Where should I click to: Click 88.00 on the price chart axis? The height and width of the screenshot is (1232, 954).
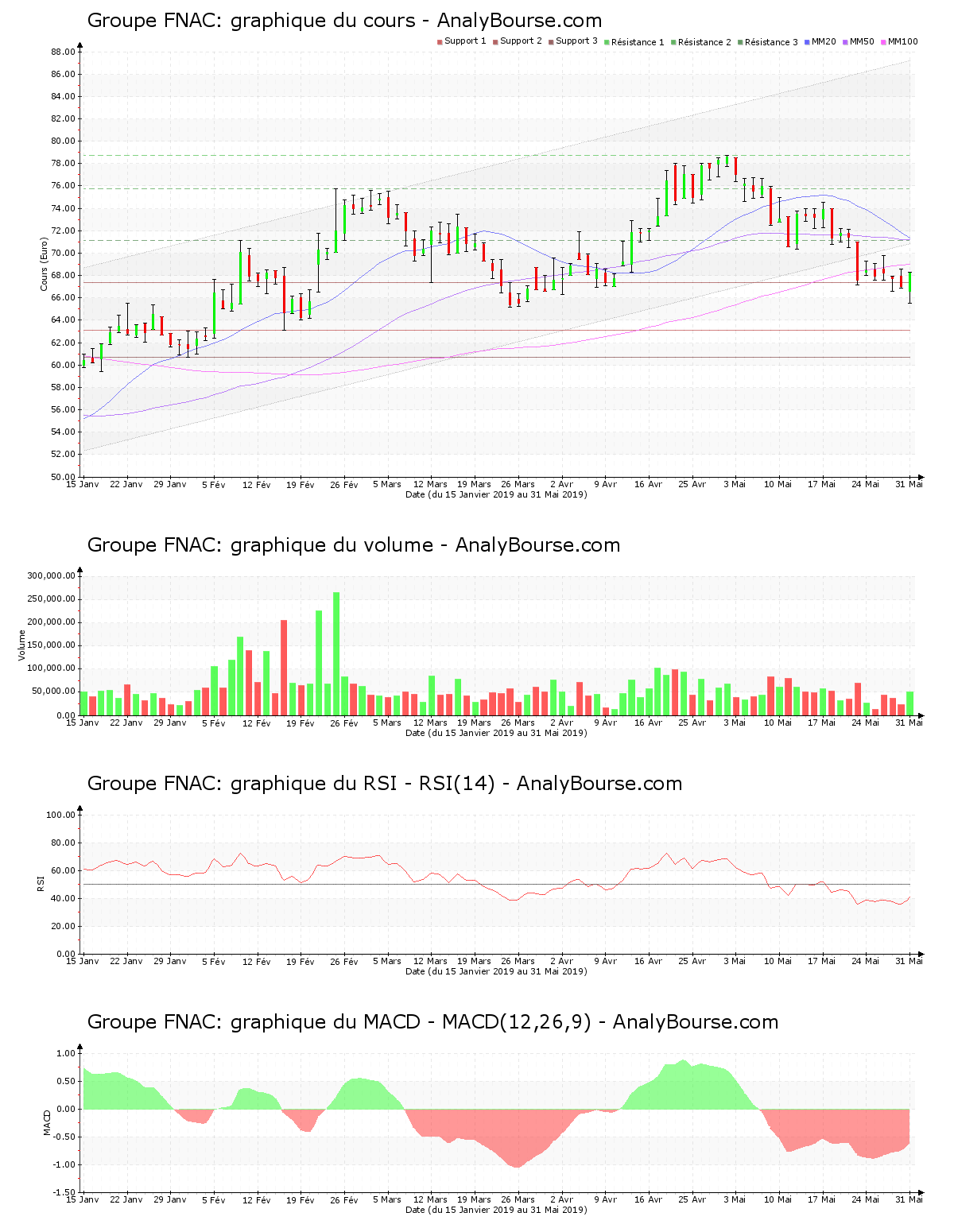click(63, 52)
